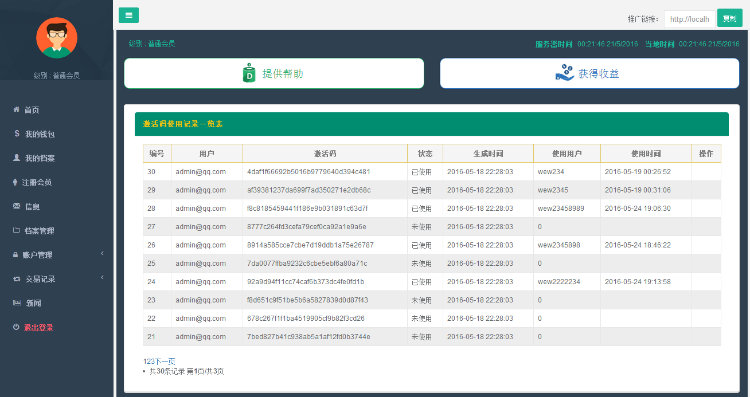Click the user avatar picture
Viewport: 750px width, 397px height.
[56, 38]
